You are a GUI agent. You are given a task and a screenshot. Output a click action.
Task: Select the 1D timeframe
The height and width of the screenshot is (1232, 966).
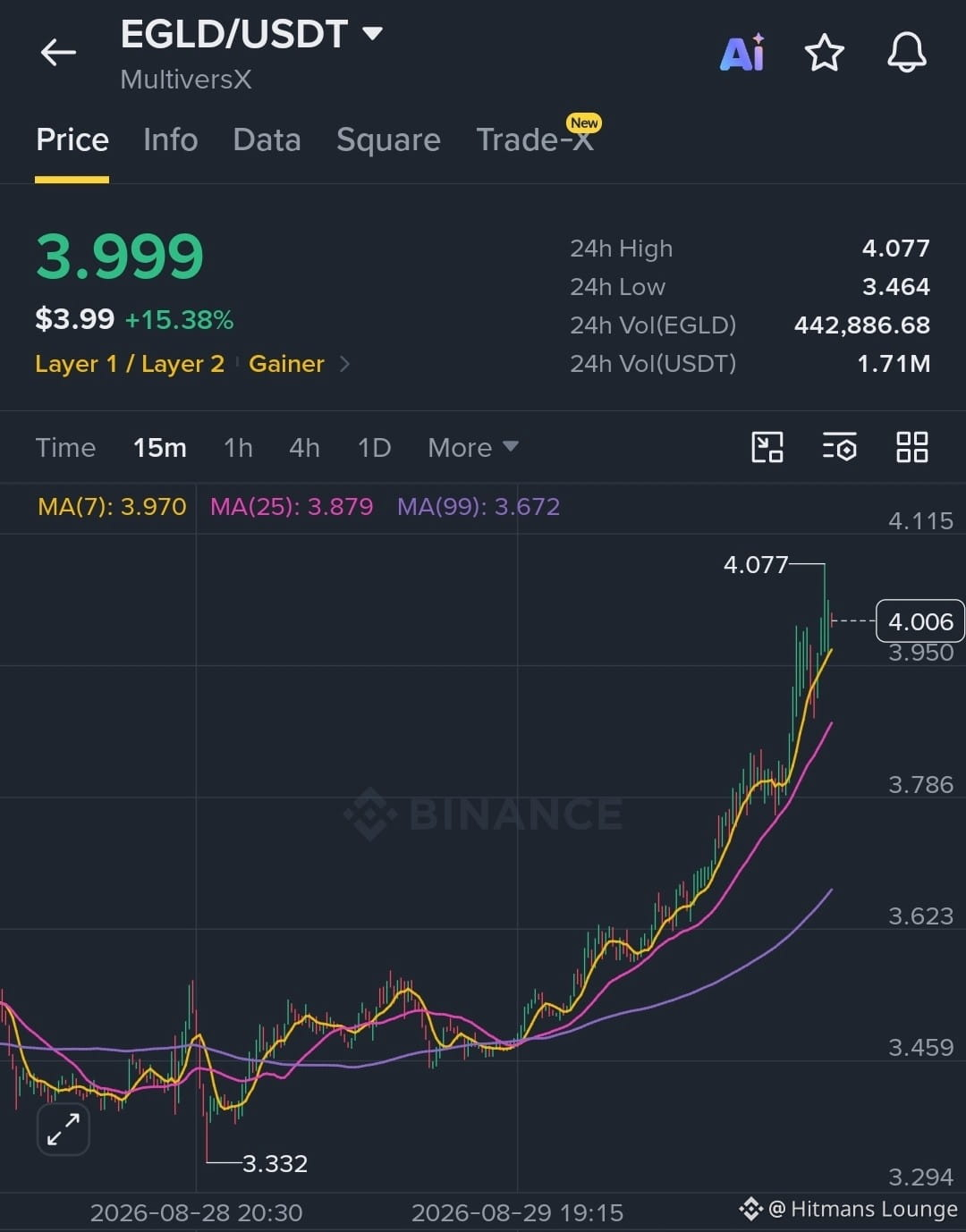pos(374,447)
